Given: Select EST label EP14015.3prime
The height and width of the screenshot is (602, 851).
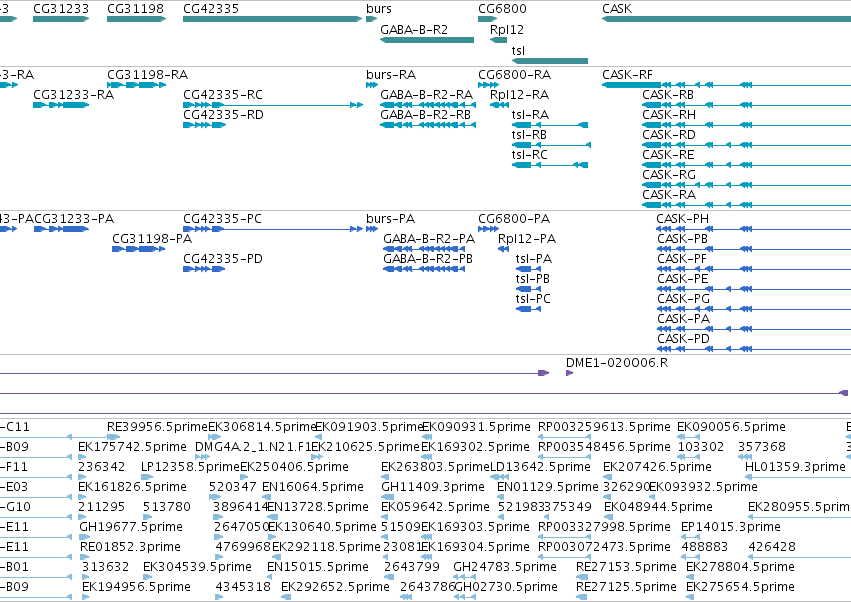Looking at the screenshot, I should coord(731,527).
